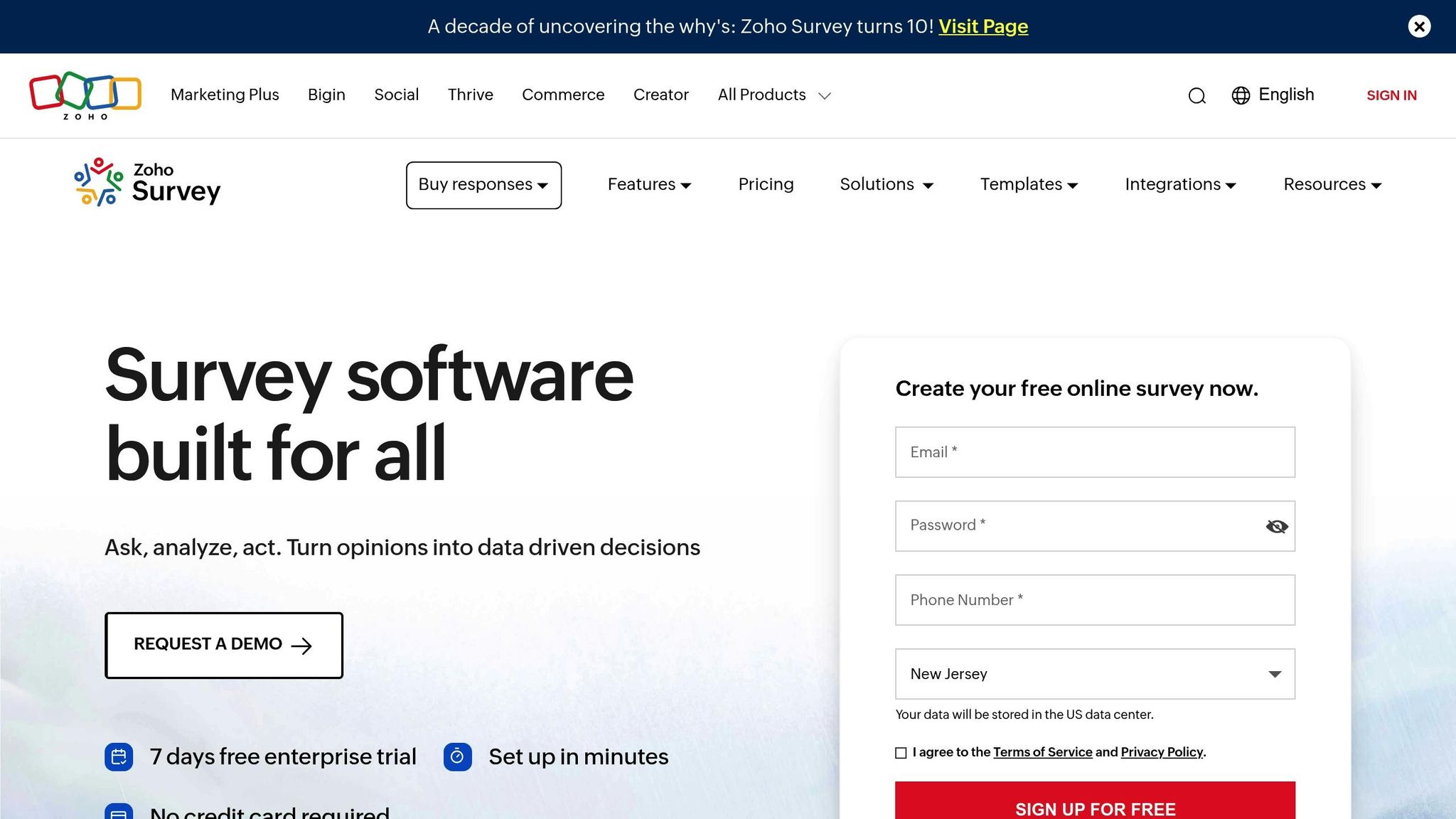This screenshot has width=1456, height=819.
Task: Click the 7 days free enterprise trial text
Action: coord(283,756)
